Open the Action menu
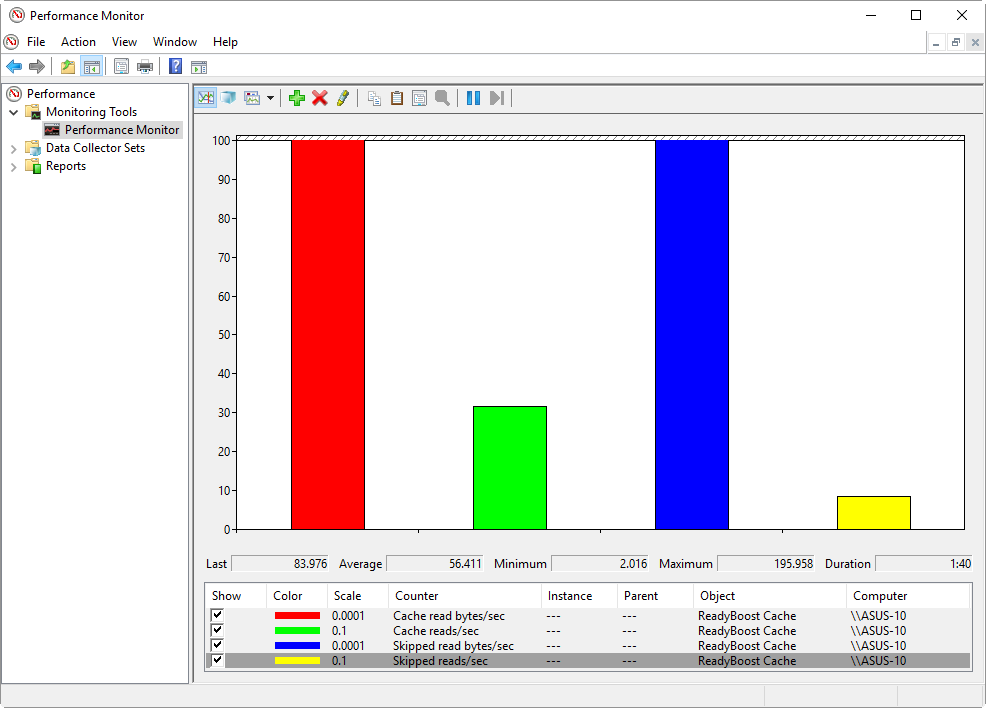 pos(78,42)
